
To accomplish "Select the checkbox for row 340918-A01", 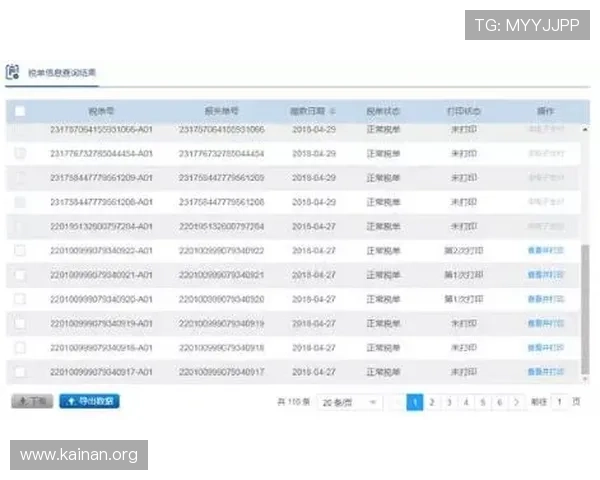I will pyautogui.click(x=20, y=348).
